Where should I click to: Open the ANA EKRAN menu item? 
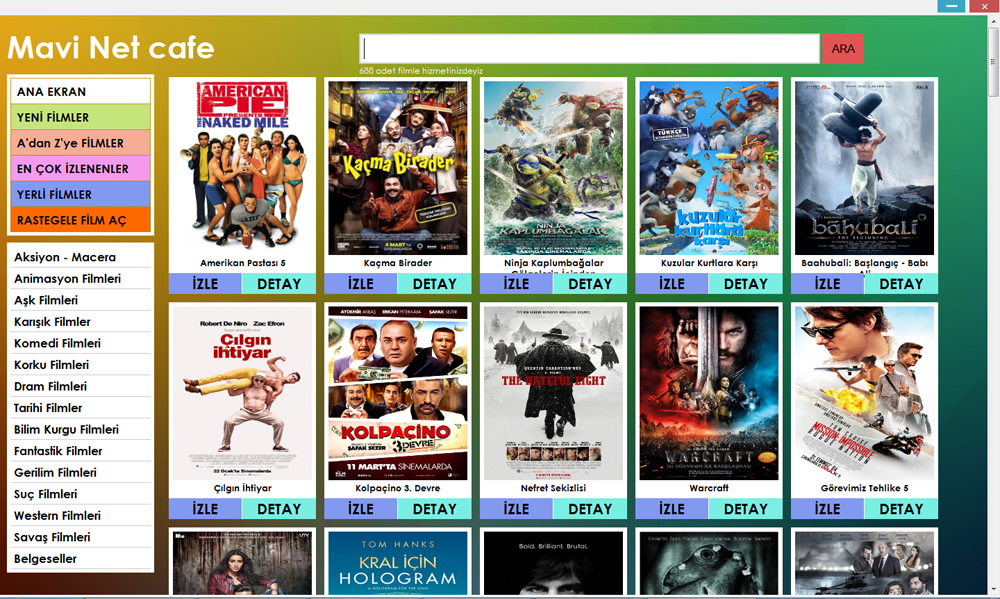pyautogui.click(x=80, y=91)
